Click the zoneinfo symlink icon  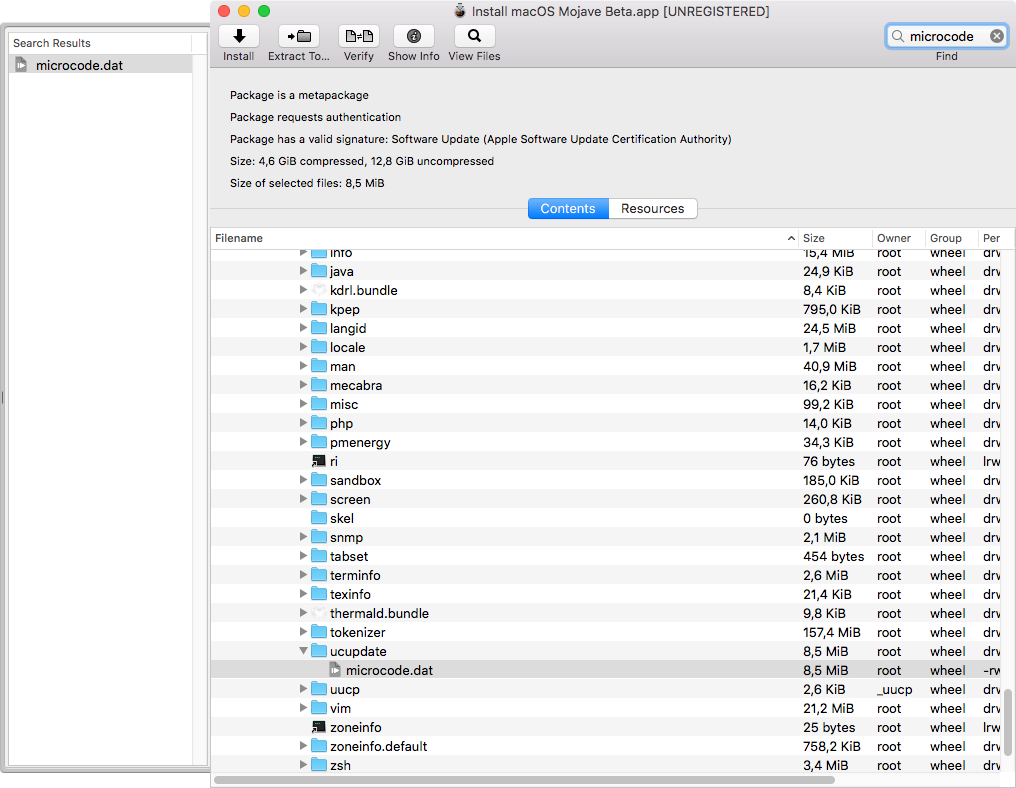tap(319, 727)
